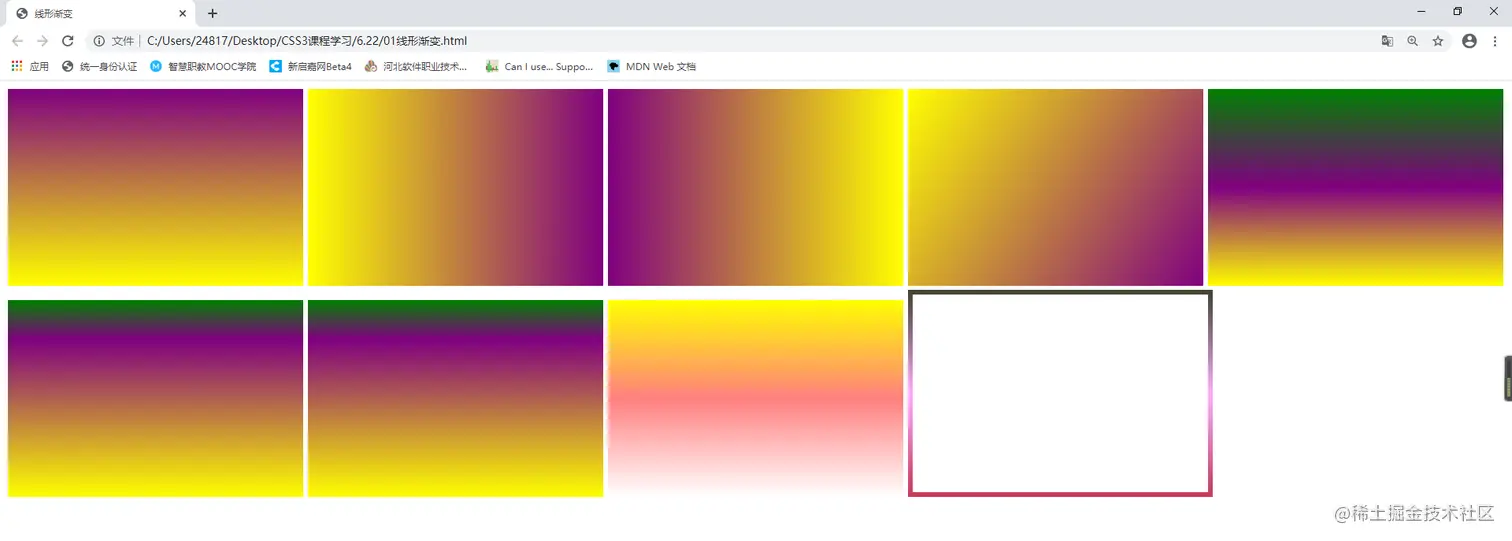Click the purple-to-yellow horizontal gradient box
Screen dimensions: 1512x541
755,187
